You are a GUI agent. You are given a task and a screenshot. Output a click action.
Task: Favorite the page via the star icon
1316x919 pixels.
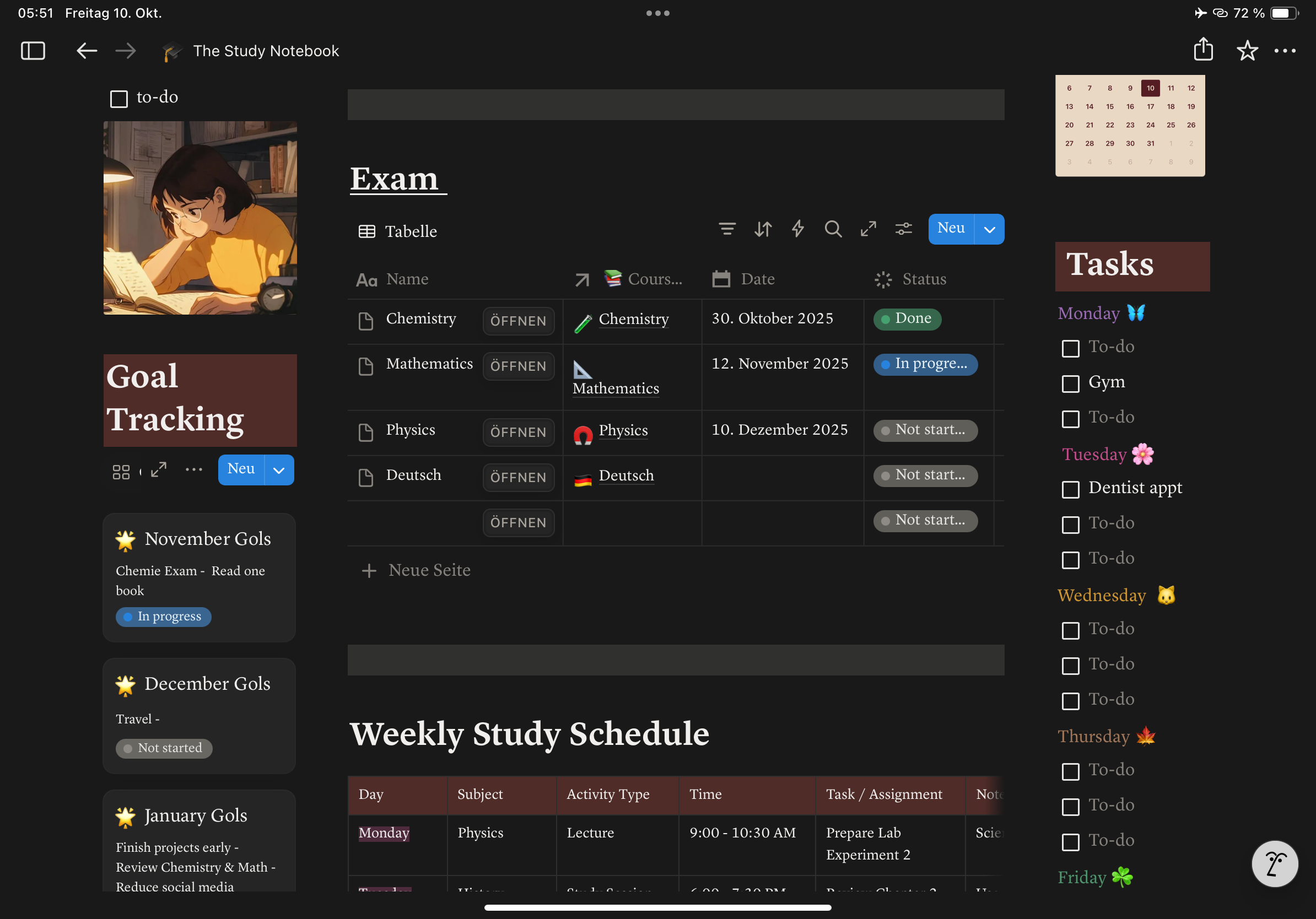pyautogui.click(x=1248, y=51)
